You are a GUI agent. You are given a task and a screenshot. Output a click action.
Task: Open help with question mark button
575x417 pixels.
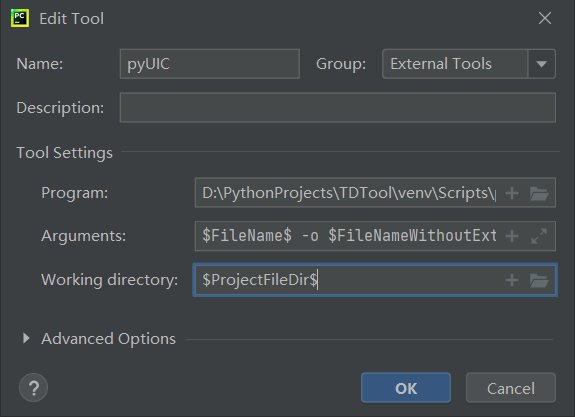[x=33, y=388]
